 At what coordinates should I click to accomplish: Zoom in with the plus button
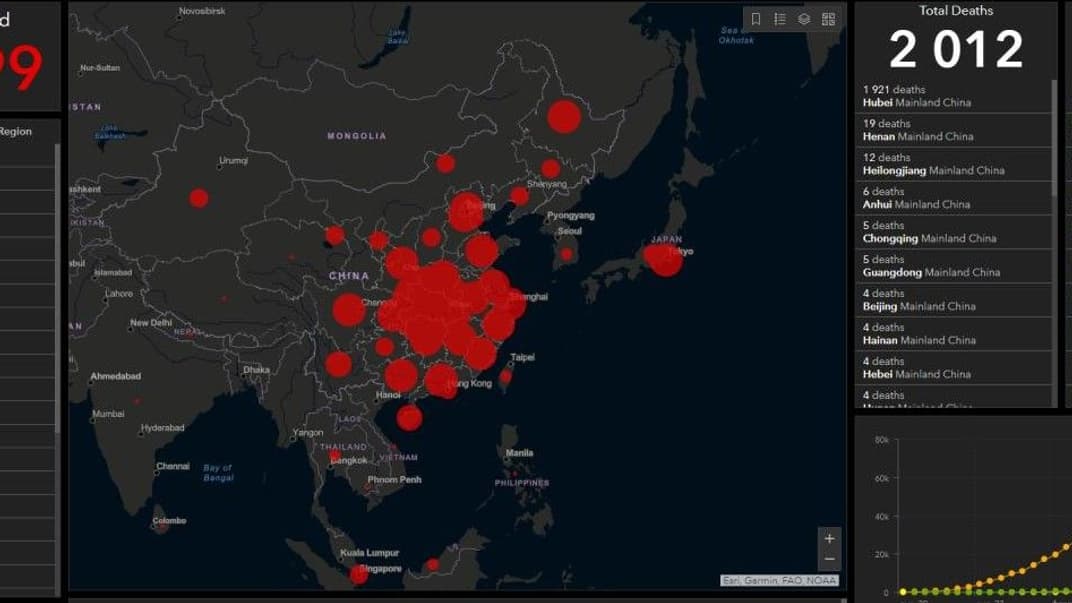(x=829, y=538)
